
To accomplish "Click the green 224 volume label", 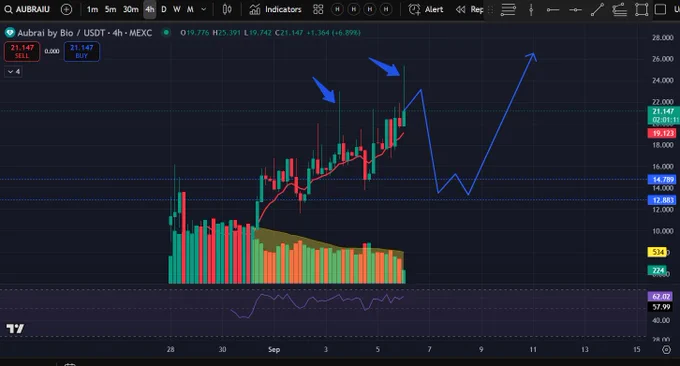I will click(x=657, y=271).
